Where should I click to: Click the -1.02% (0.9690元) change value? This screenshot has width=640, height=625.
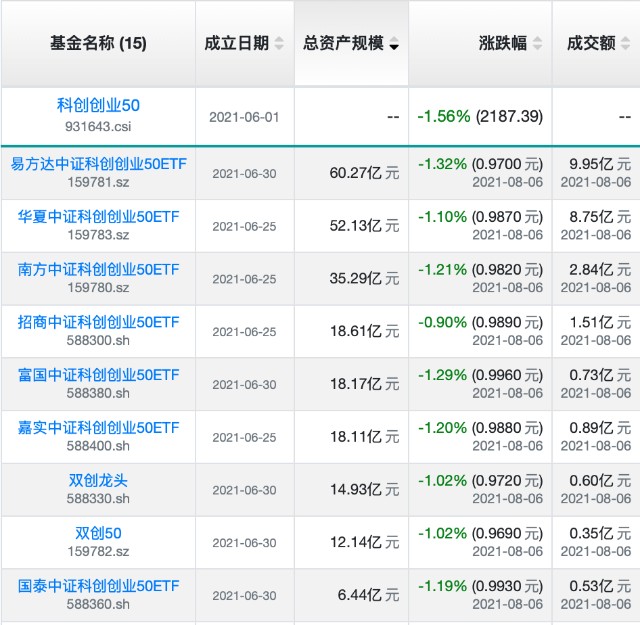(x=480, y=534)
